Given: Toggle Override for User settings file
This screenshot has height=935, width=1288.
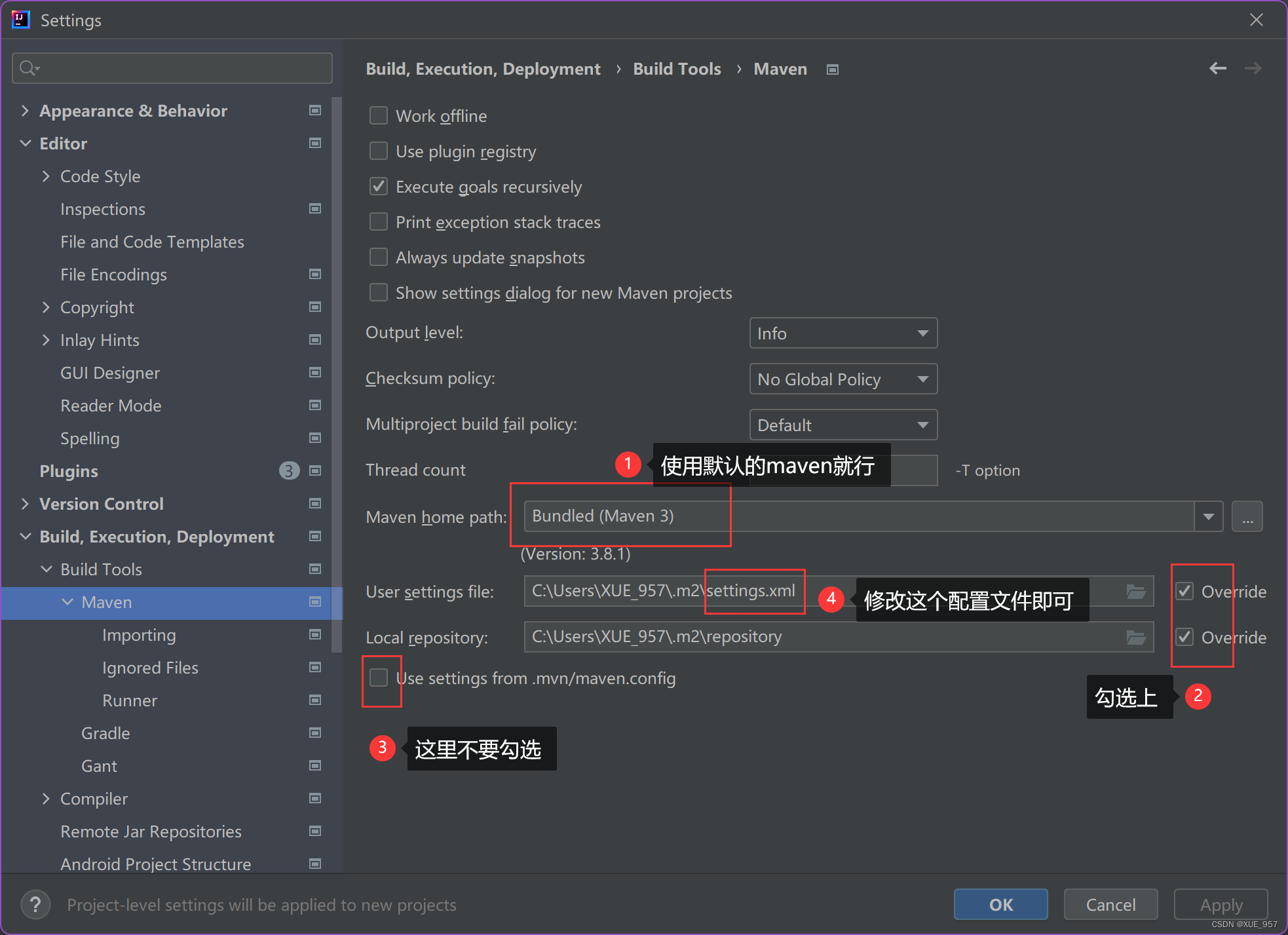Looking at the screenshot, I should click(x=1184, y=591).
